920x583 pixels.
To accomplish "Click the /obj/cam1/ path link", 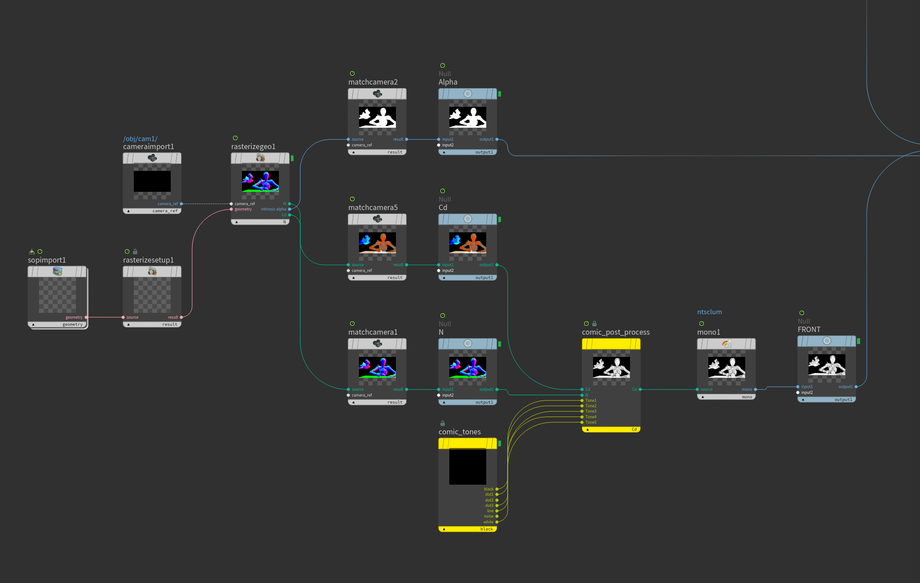I will tap(140, 138).
